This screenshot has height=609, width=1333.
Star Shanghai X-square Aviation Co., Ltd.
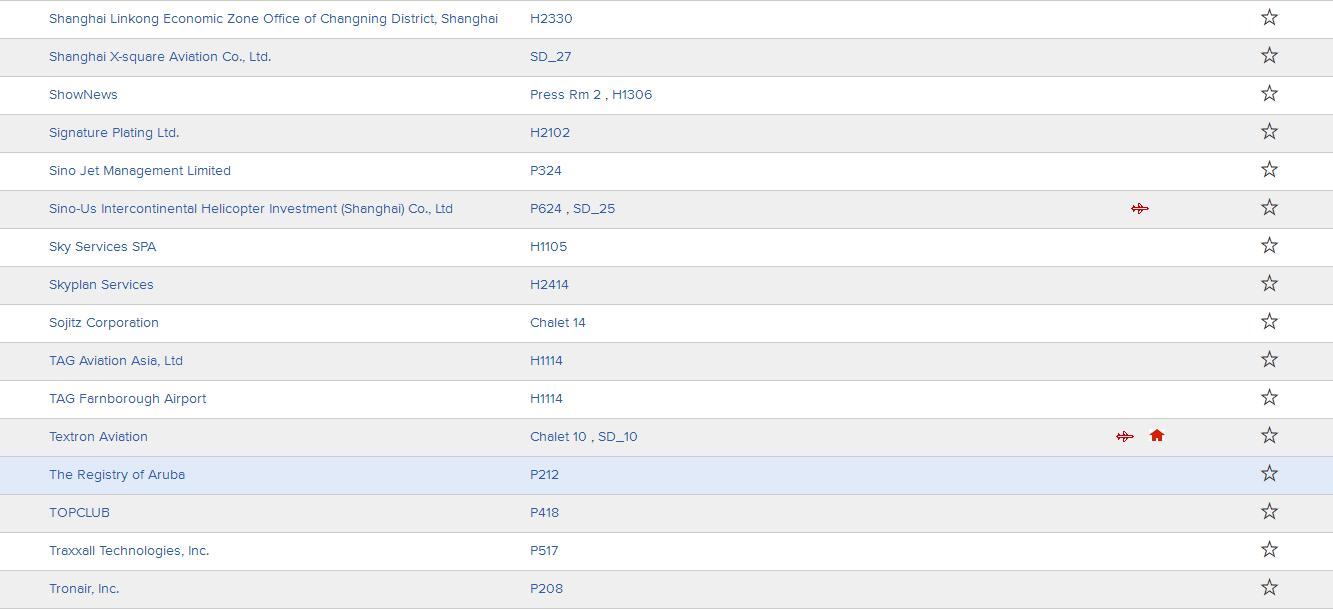[x=1269, y=55]
